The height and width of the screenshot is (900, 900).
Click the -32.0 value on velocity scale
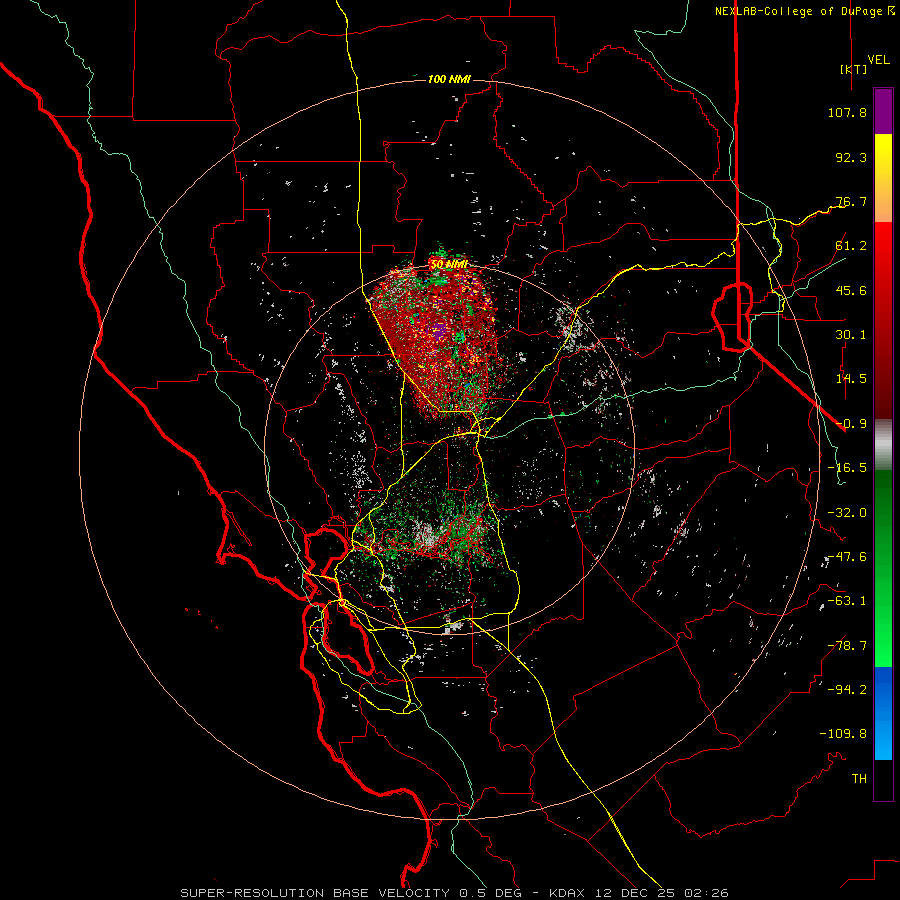coord(847,513)
